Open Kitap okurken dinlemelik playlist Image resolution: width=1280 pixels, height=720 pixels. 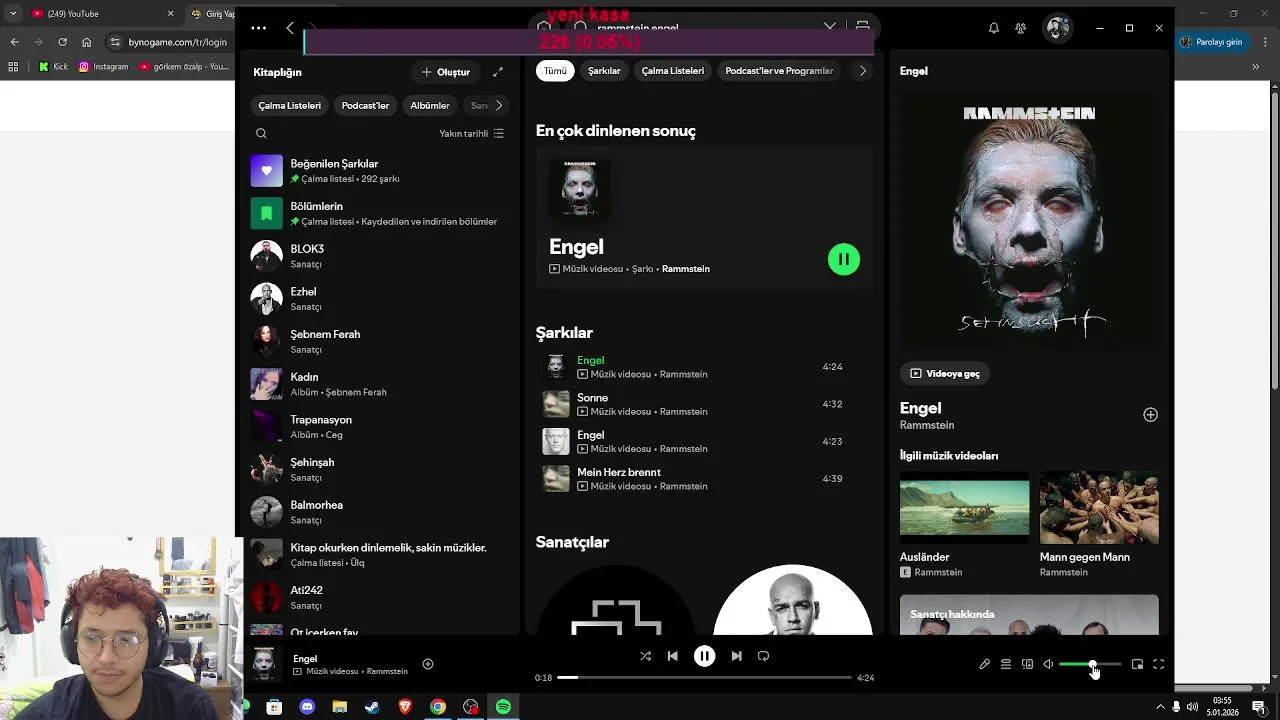(x=380, y=555)
